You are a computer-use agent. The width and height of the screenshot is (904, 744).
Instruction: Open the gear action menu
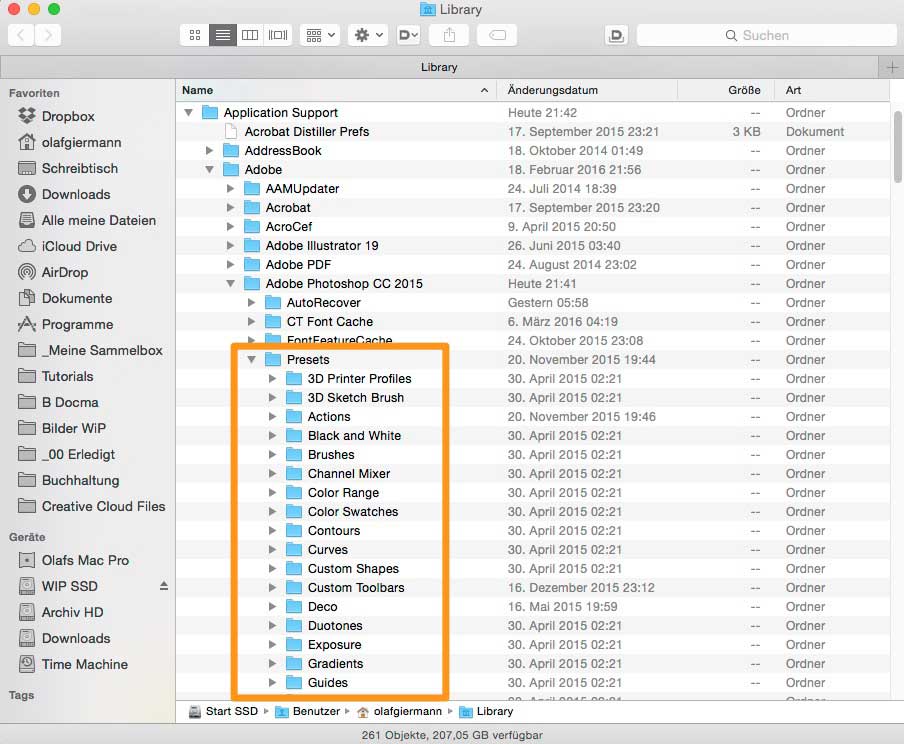368,35
